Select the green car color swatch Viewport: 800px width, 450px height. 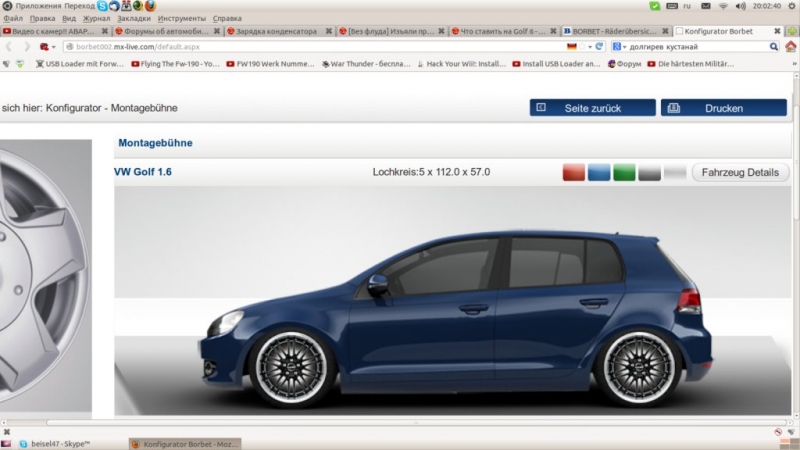coord(624,172)
